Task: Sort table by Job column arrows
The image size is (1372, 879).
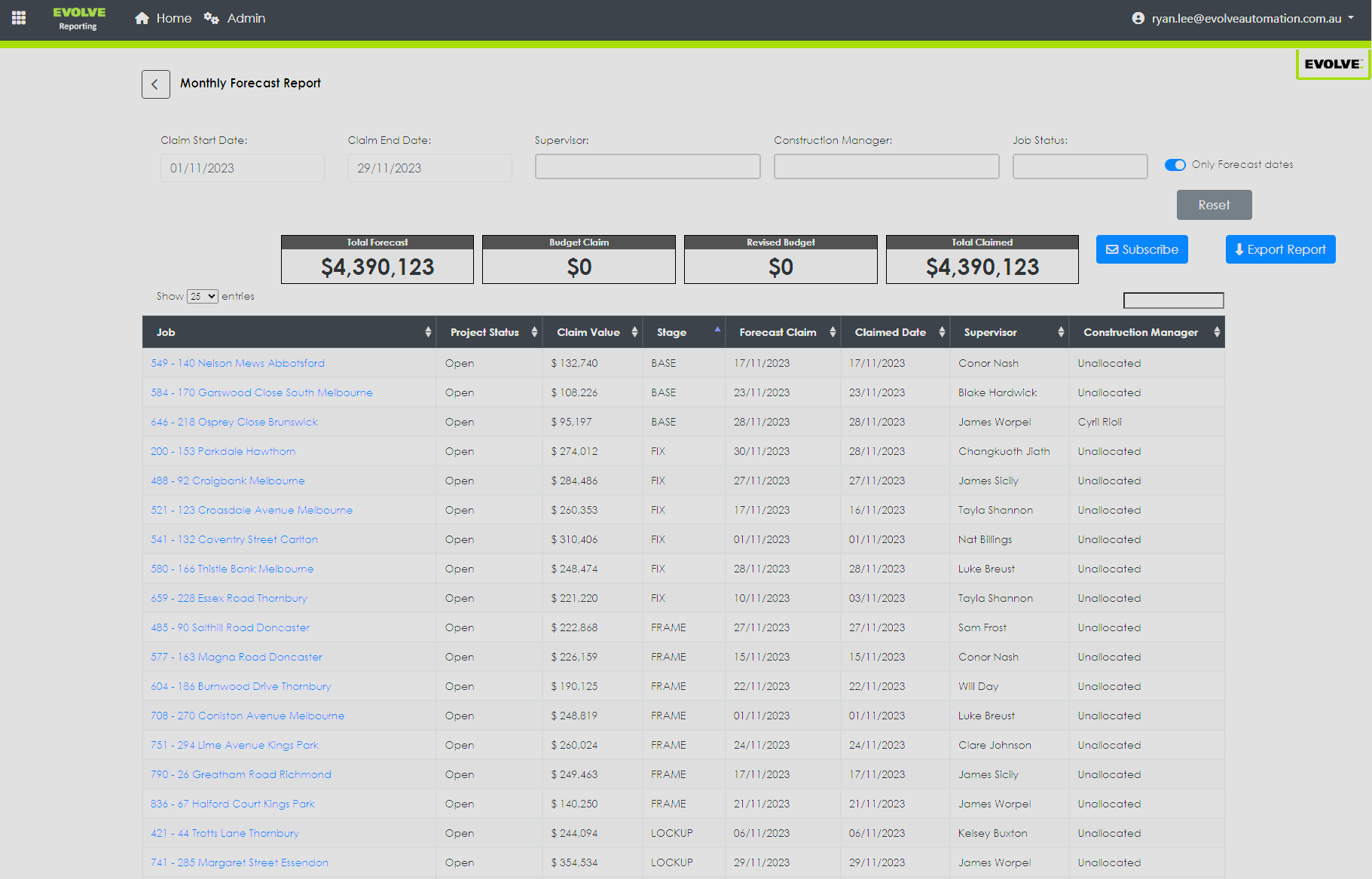Action: coord(428,332)
